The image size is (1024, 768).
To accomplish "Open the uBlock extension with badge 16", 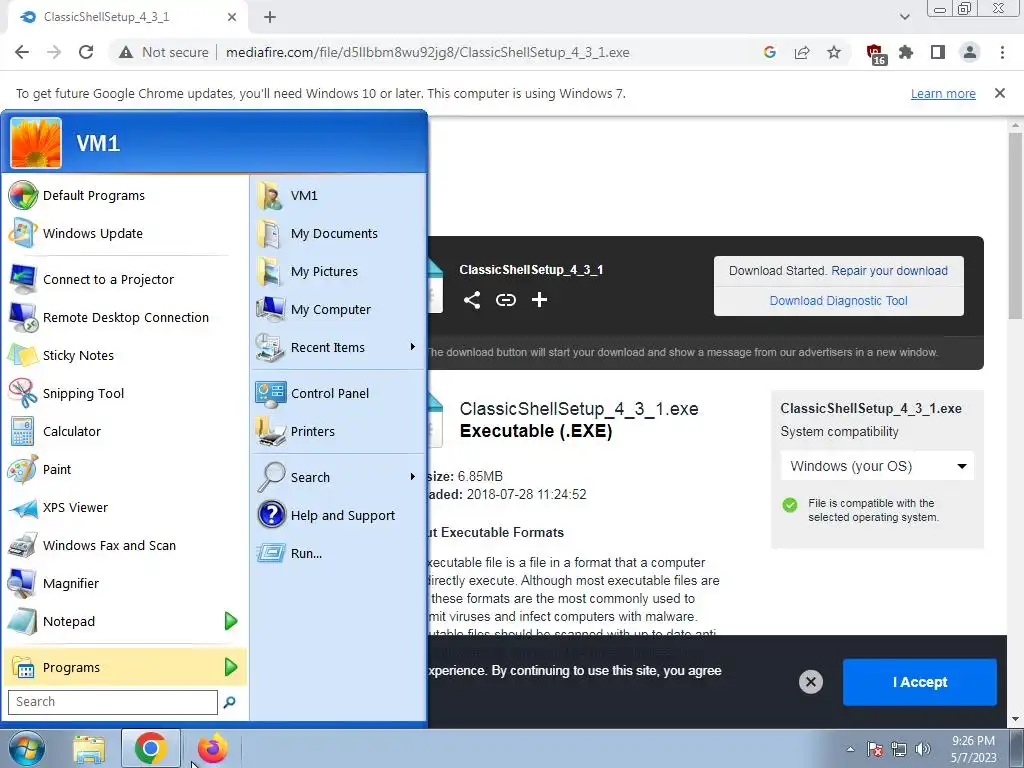I will [x=875, y=54].
